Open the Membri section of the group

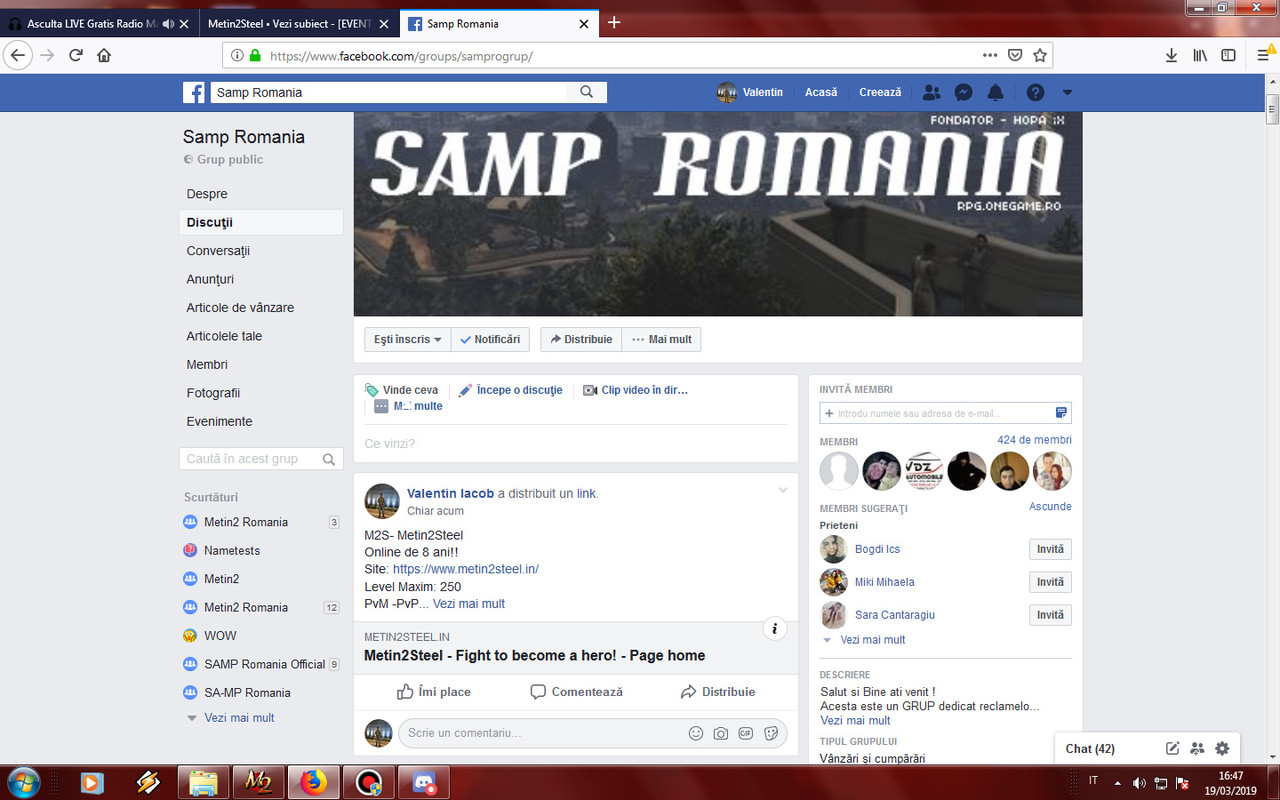pyautogui.click(x=207, y=364)
